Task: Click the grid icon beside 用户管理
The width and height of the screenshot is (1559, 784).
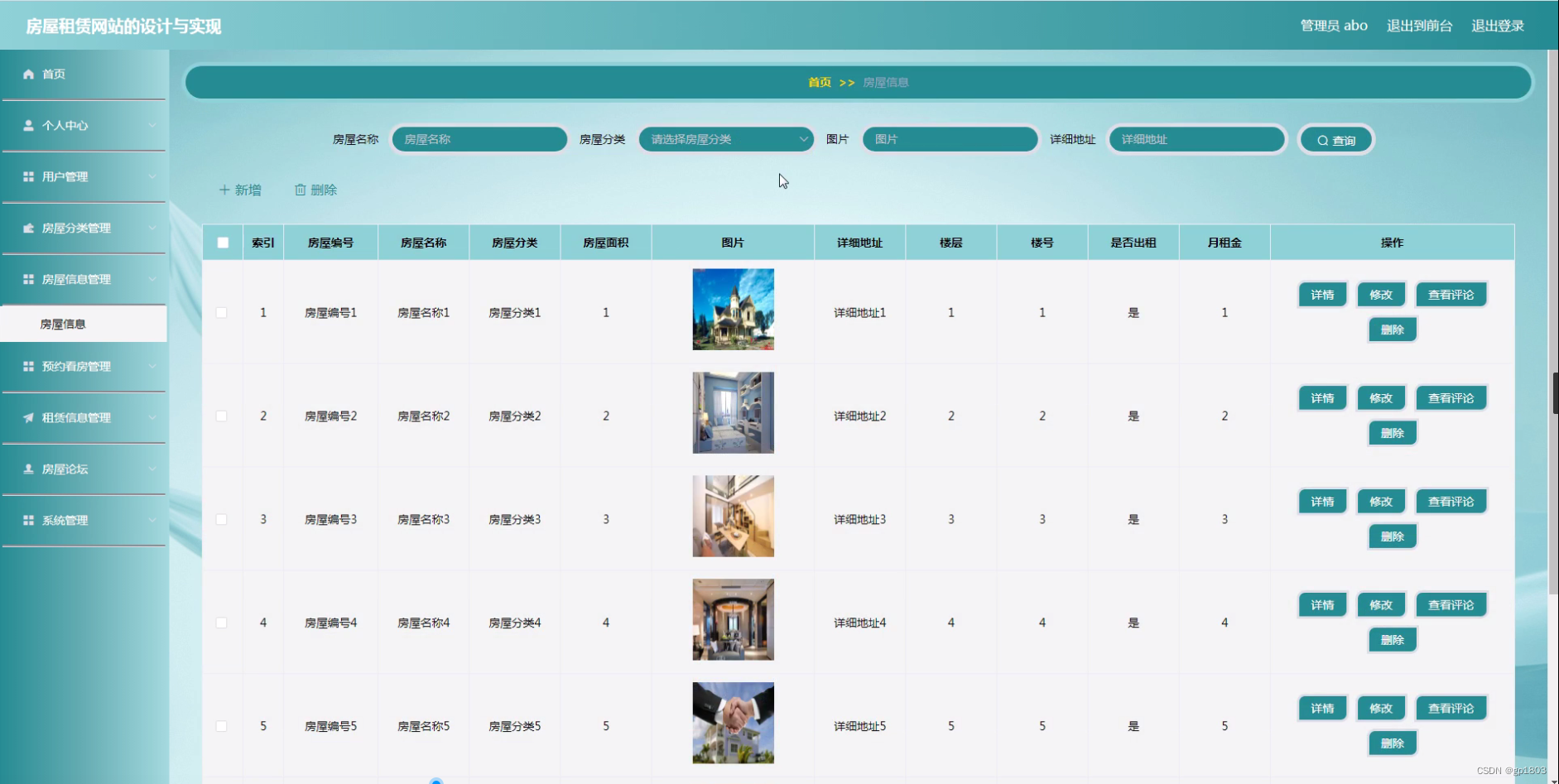Action: click(28, 176)
